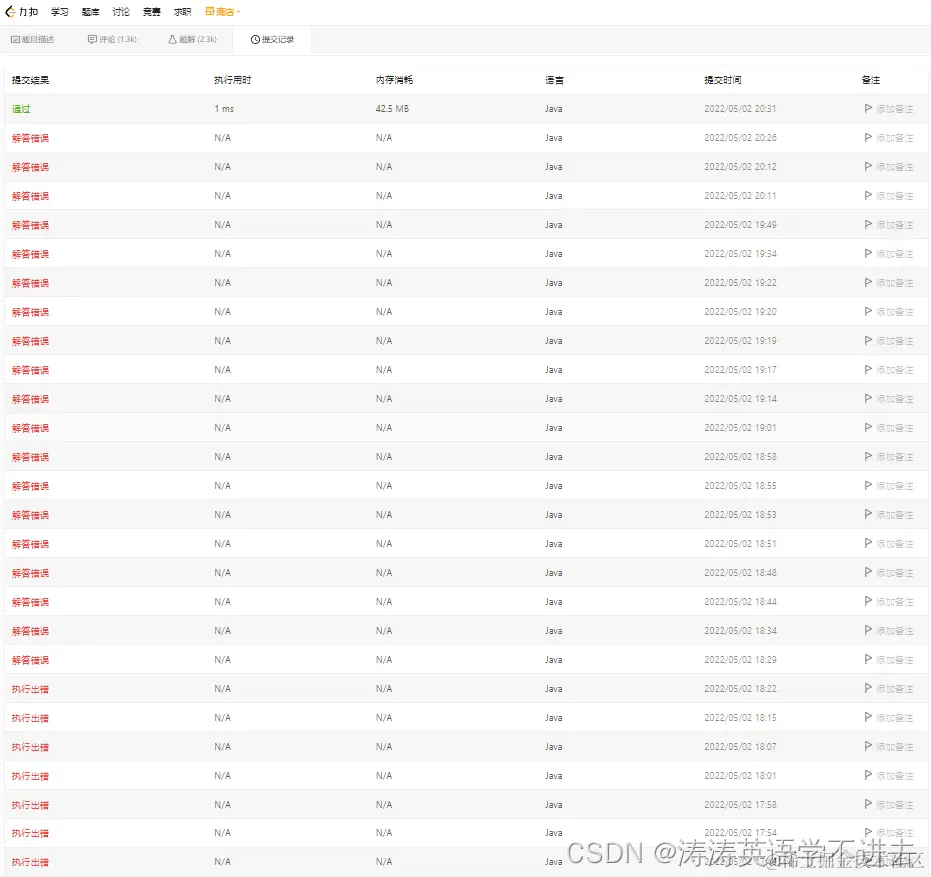
Task: Click the note flag icon for 18:48 submission
Action: [x=868, y=572]
